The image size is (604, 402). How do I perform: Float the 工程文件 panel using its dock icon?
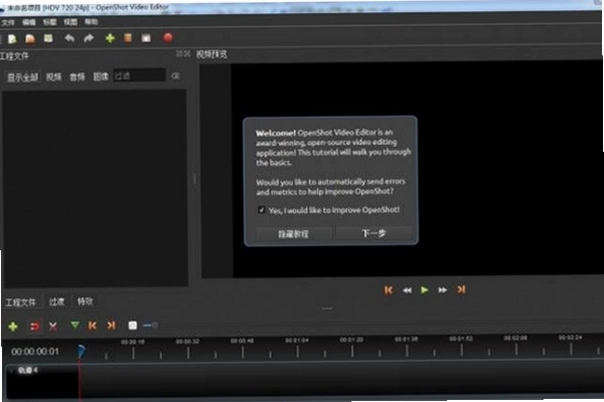point(179,54)
